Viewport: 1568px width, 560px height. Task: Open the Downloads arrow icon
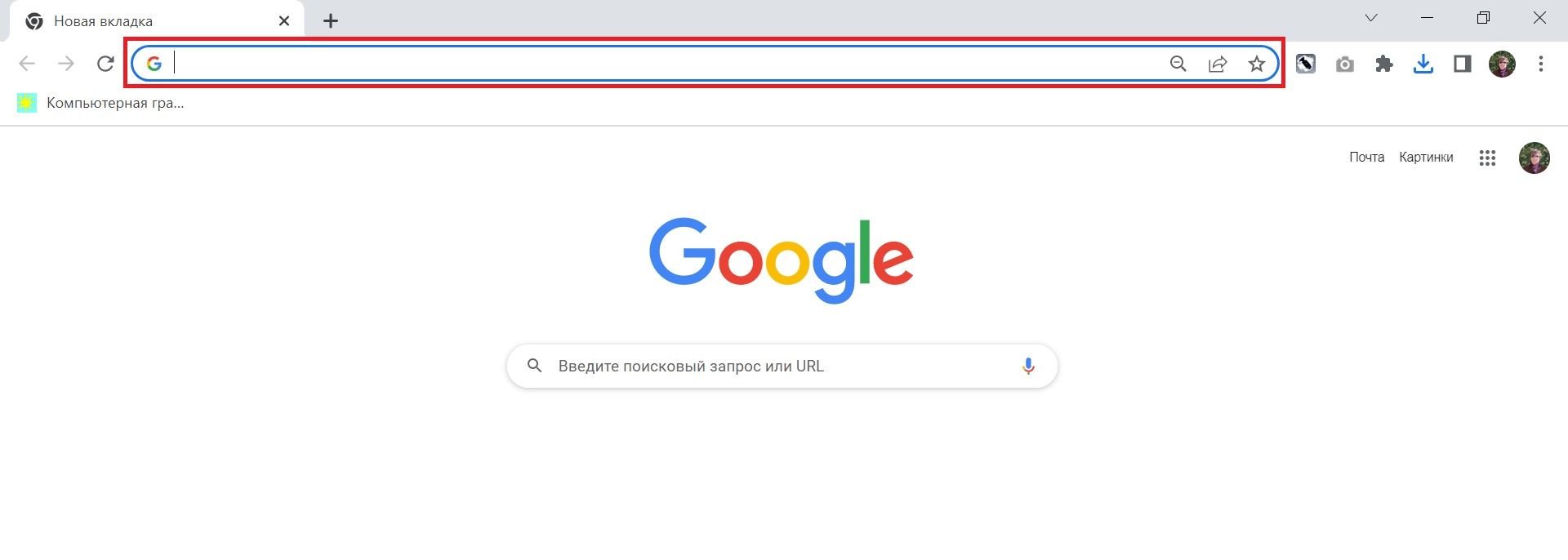point(1423,64)
